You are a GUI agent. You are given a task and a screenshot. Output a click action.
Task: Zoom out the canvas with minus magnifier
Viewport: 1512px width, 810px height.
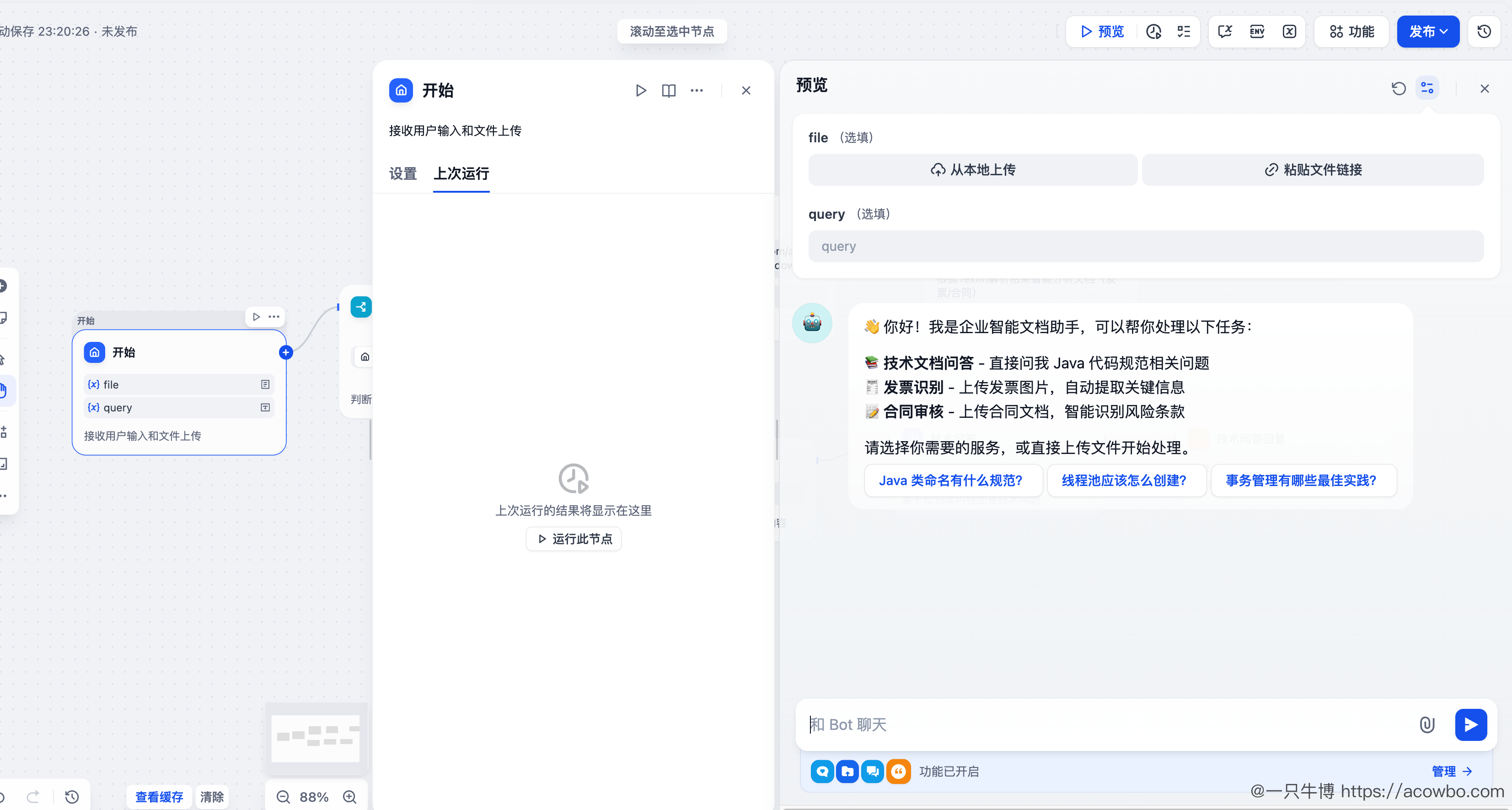[284, 796]
